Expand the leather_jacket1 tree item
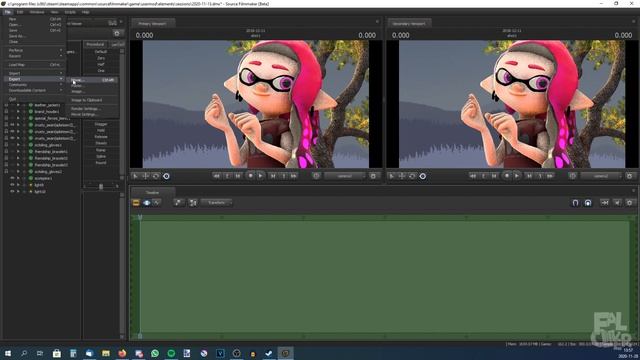640x360 pixels. coord(18,105)
